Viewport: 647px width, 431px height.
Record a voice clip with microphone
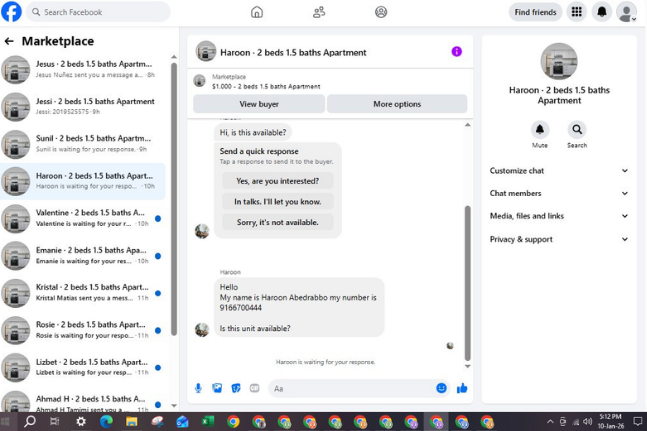click(x=198, y=388)
